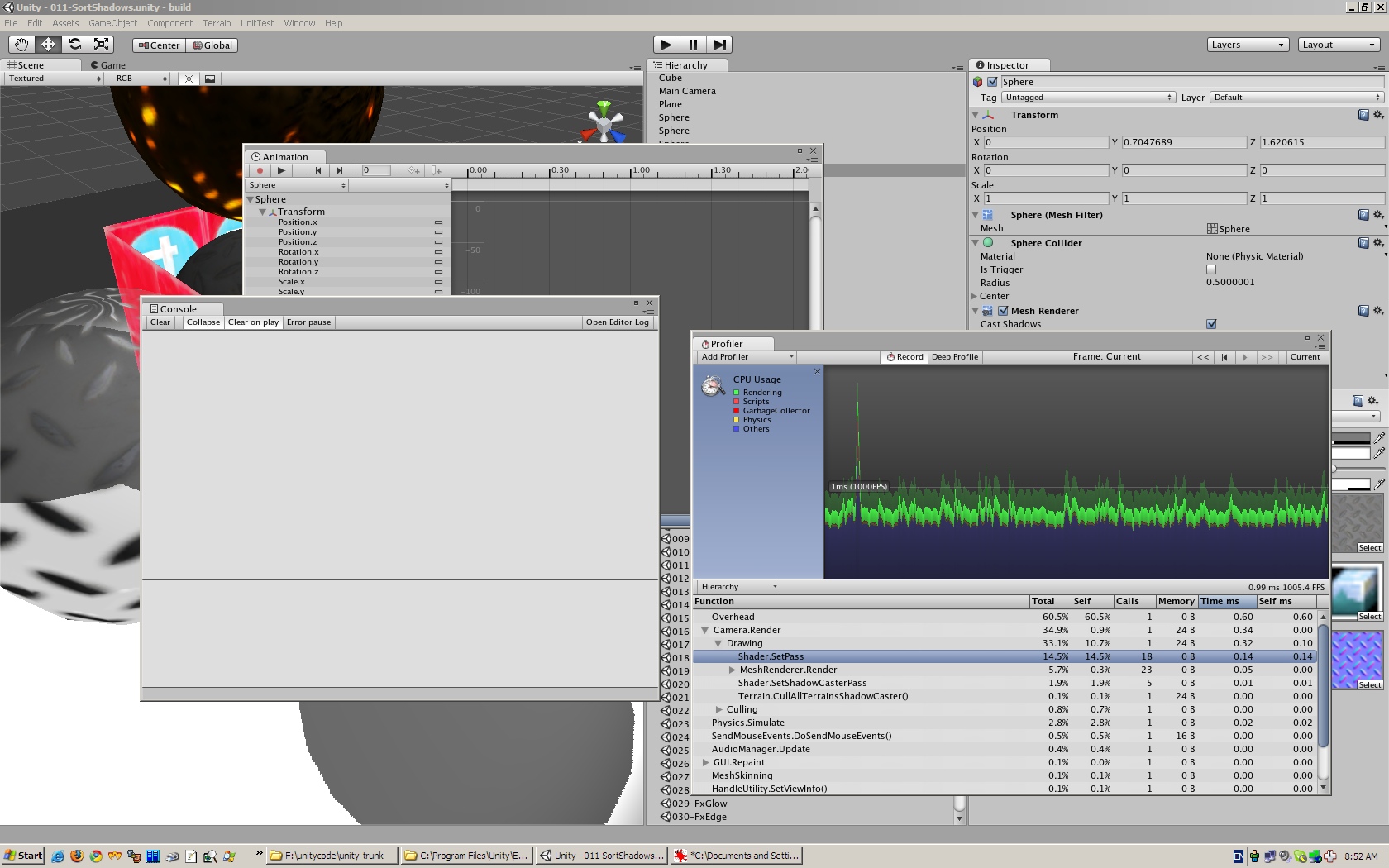Collapse Camera.Render row in Profiler
This screenshot has height=868, width=1389.
(705, 630)
